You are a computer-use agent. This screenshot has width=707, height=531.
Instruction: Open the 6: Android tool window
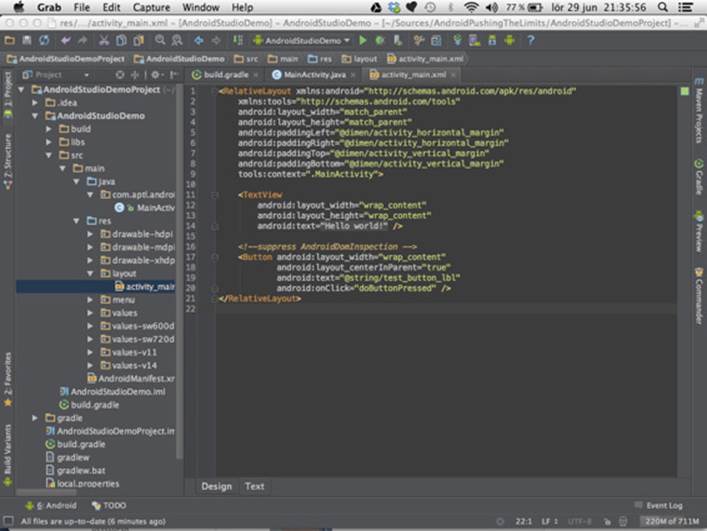click(51, 506)
